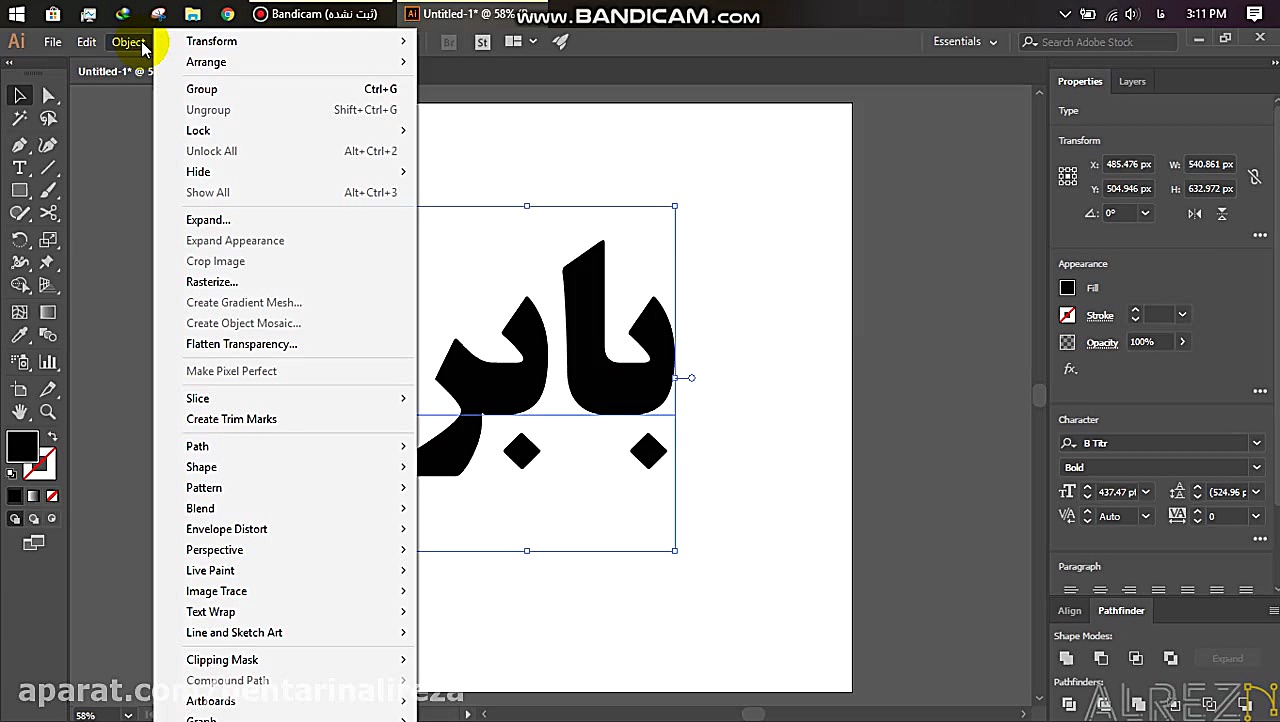Expand Opacity options arrow
The image size is (1280, 722).
(x=1182, y=342)
